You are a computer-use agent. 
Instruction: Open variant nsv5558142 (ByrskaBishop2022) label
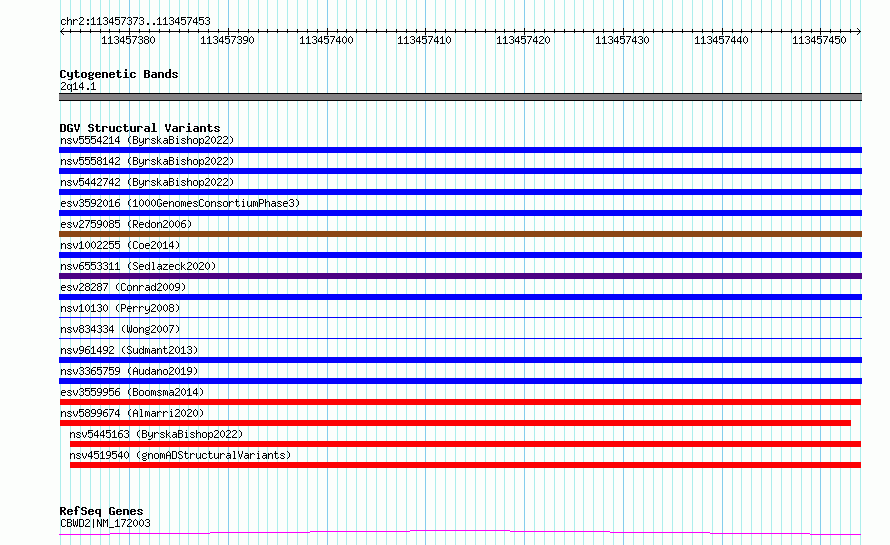tap(147, 161)
